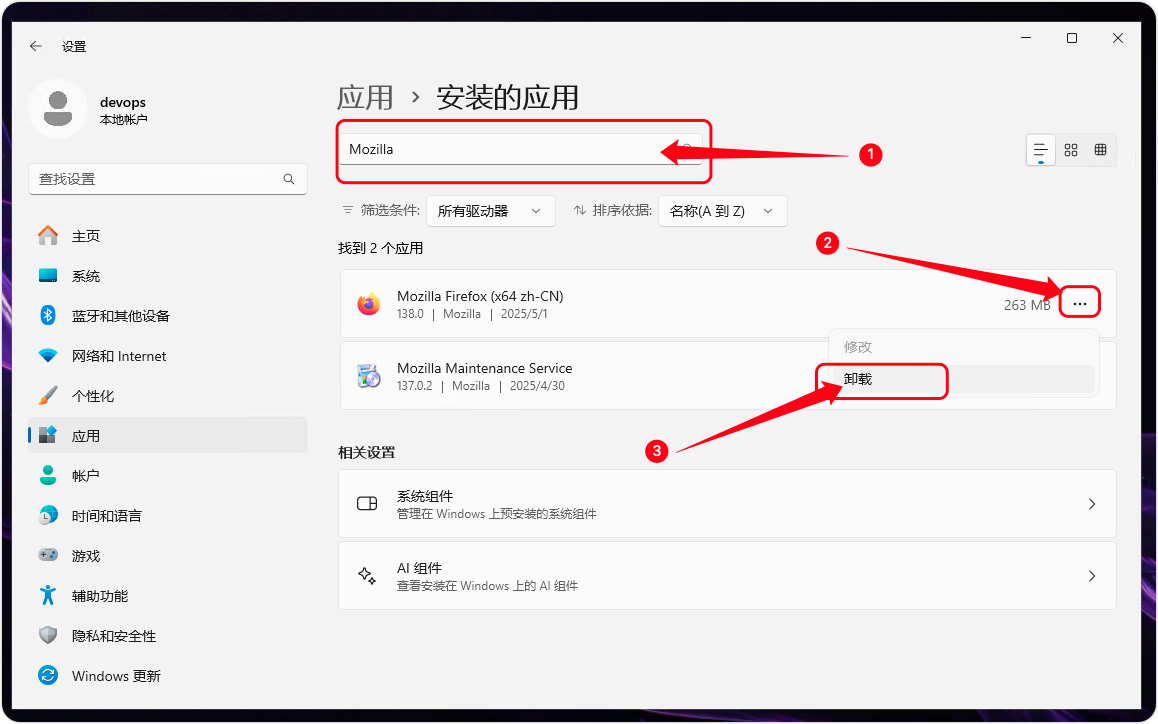
Task: Expand 系统组件 with its chevron
Action: click(x=1092, y=504)
